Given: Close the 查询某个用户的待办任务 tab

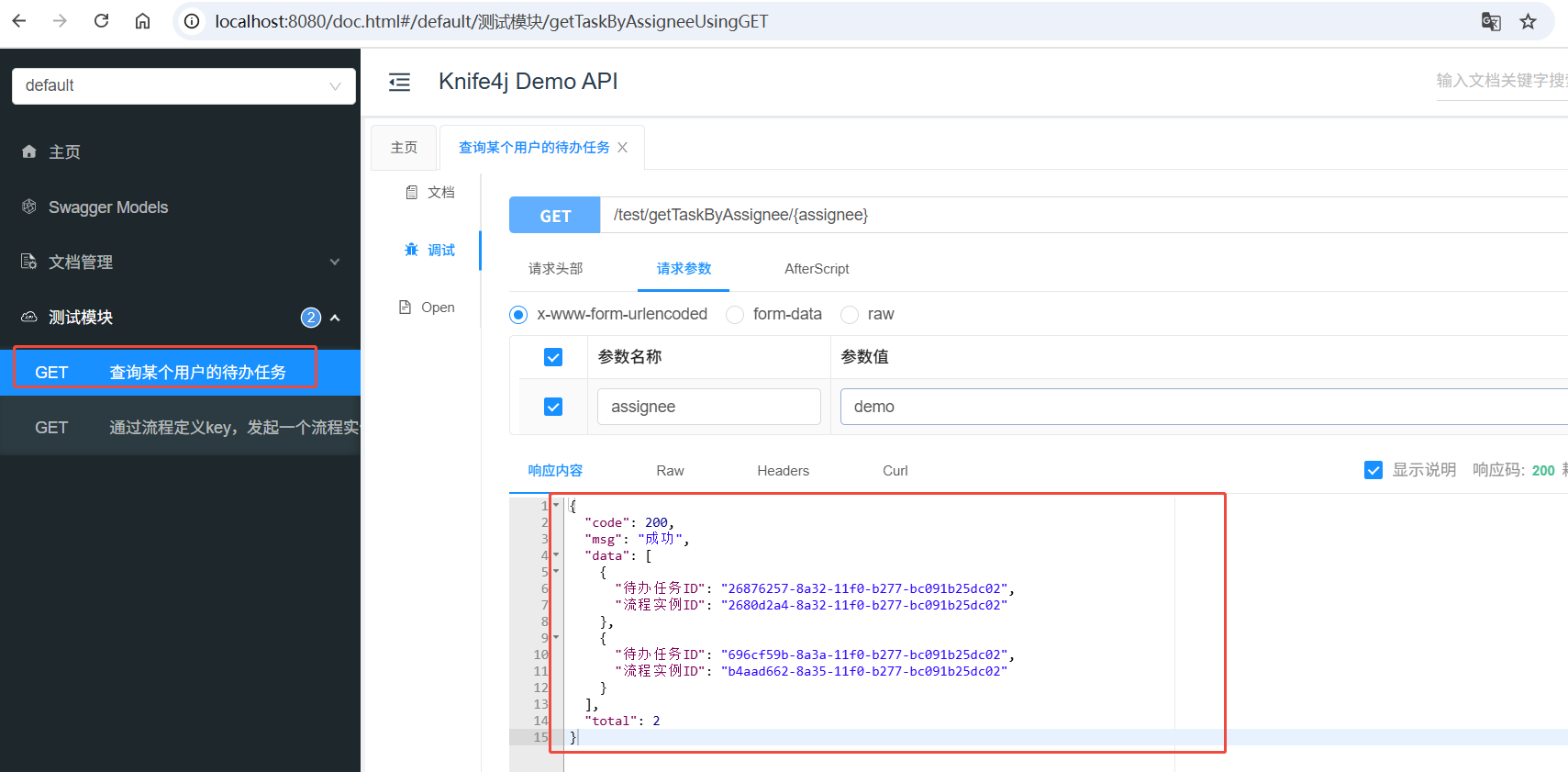Looking at the screenshot, I should [623, 147].
